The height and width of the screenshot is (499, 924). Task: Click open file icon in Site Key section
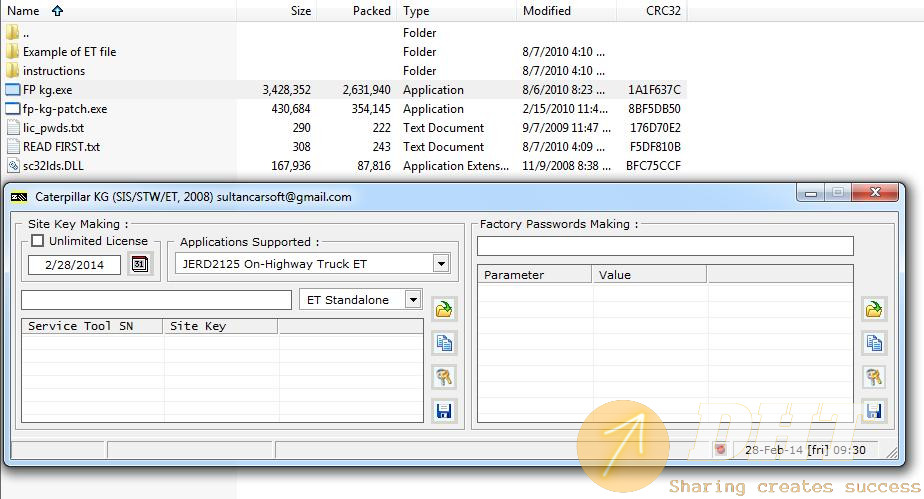coord(444,309)
